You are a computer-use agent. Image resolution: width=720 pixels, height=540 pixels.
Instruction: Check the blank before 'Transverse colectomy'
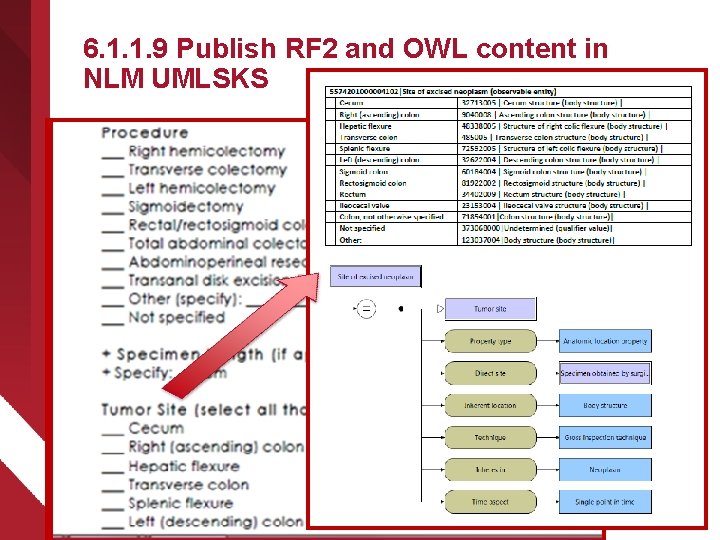pos(113,174)
